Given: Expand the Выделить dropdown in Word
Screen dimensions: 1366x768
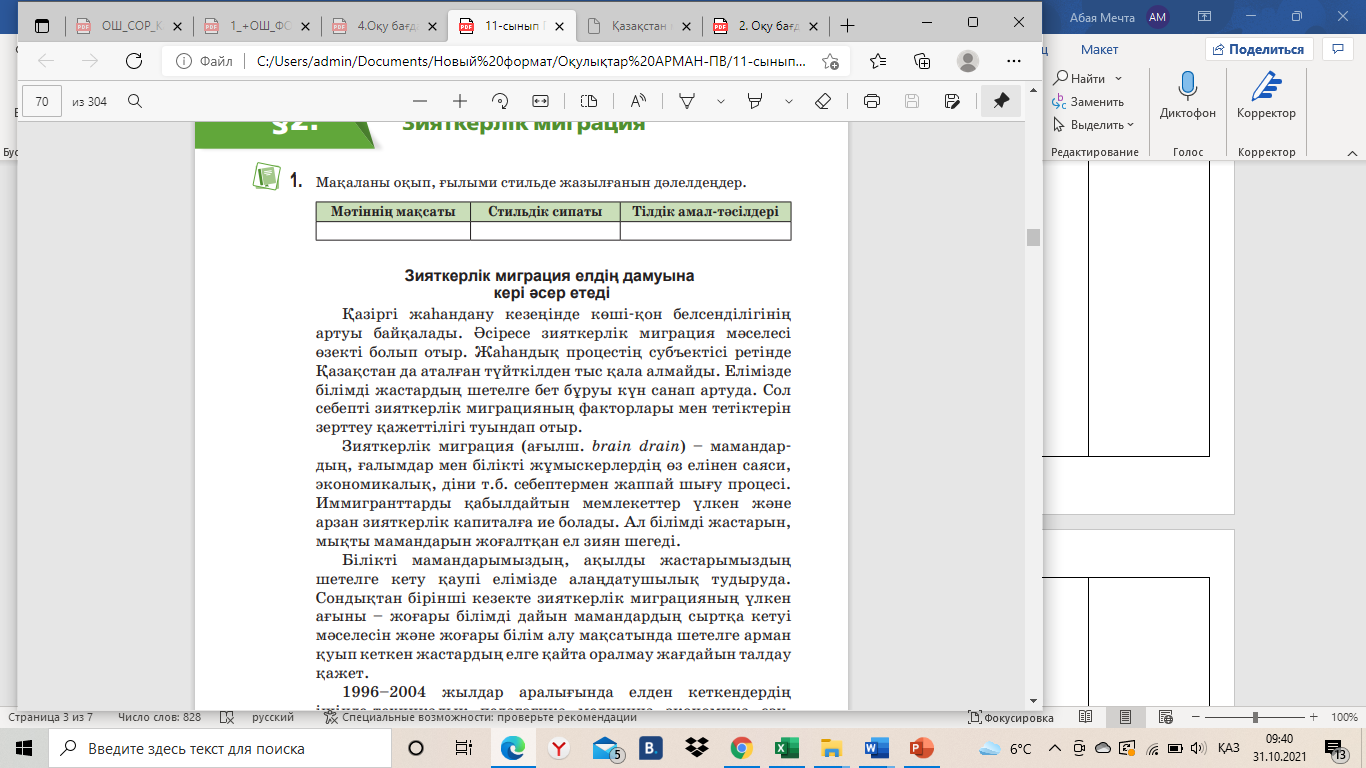Looking at the screenshot, I should pos(1130,125).
